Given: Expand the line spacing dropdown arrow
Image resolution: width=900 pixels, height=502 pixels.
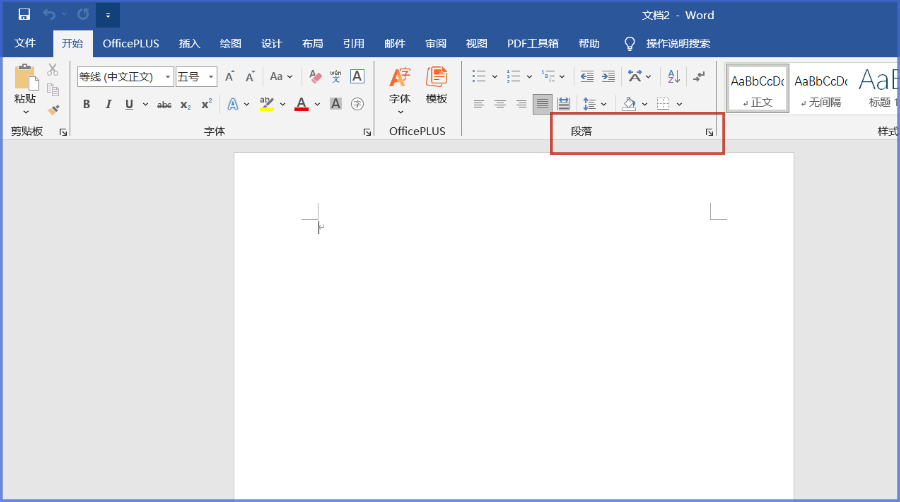Looking at the screenshot, I should click(x=604, y=104).
